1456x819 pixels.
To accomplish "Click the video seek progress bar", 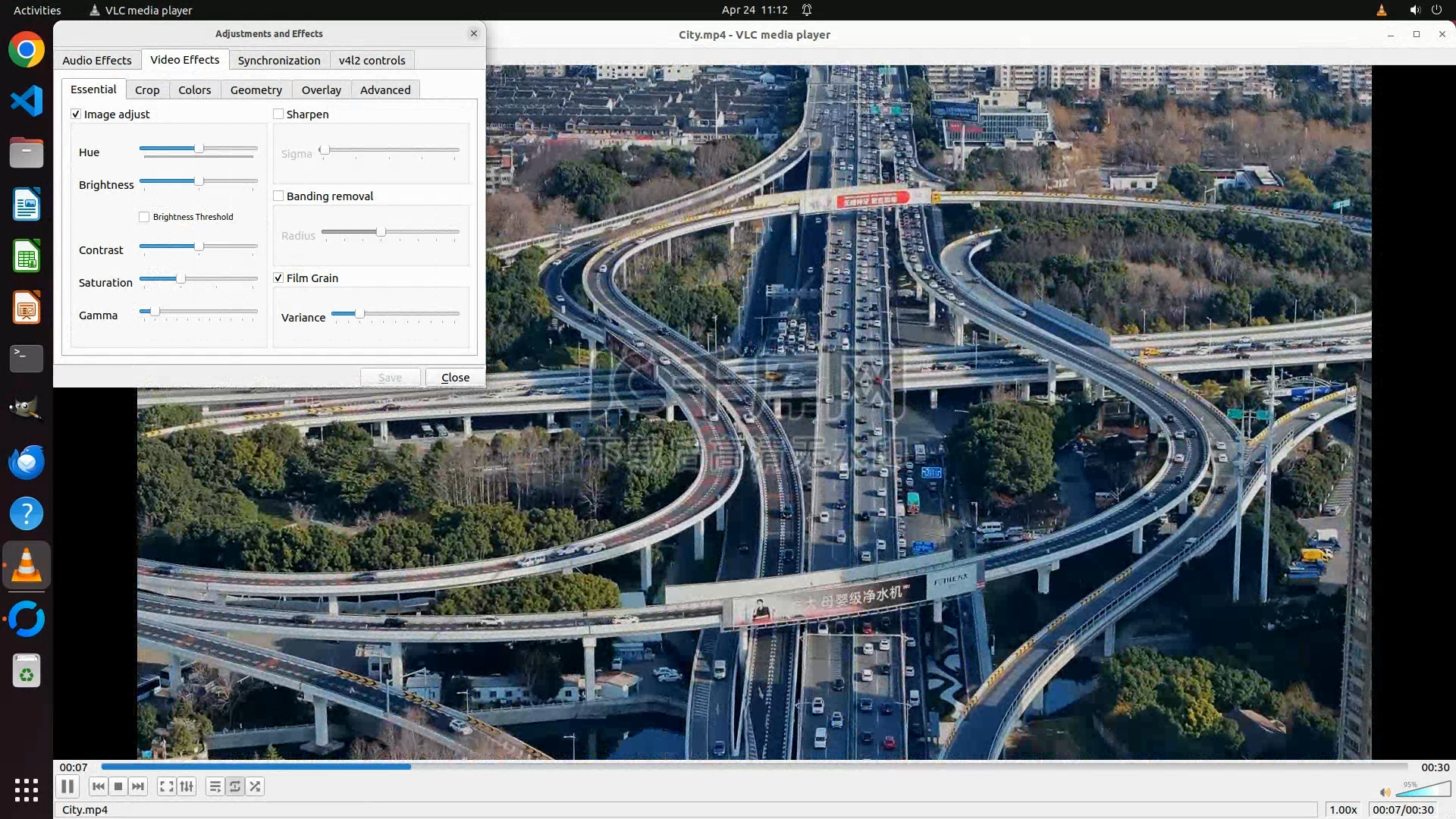I will coord(755,767).
